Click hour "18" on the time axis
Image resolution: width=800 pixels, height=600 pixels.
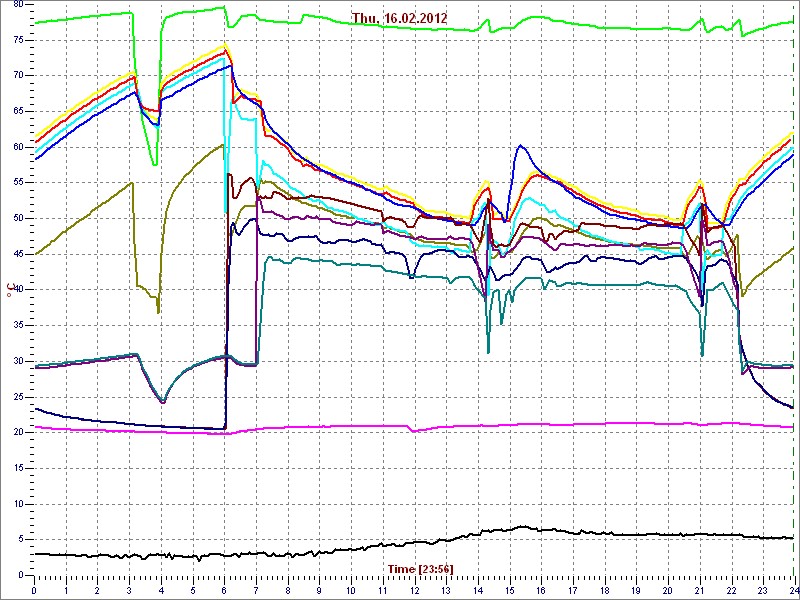tap(605, 590)
